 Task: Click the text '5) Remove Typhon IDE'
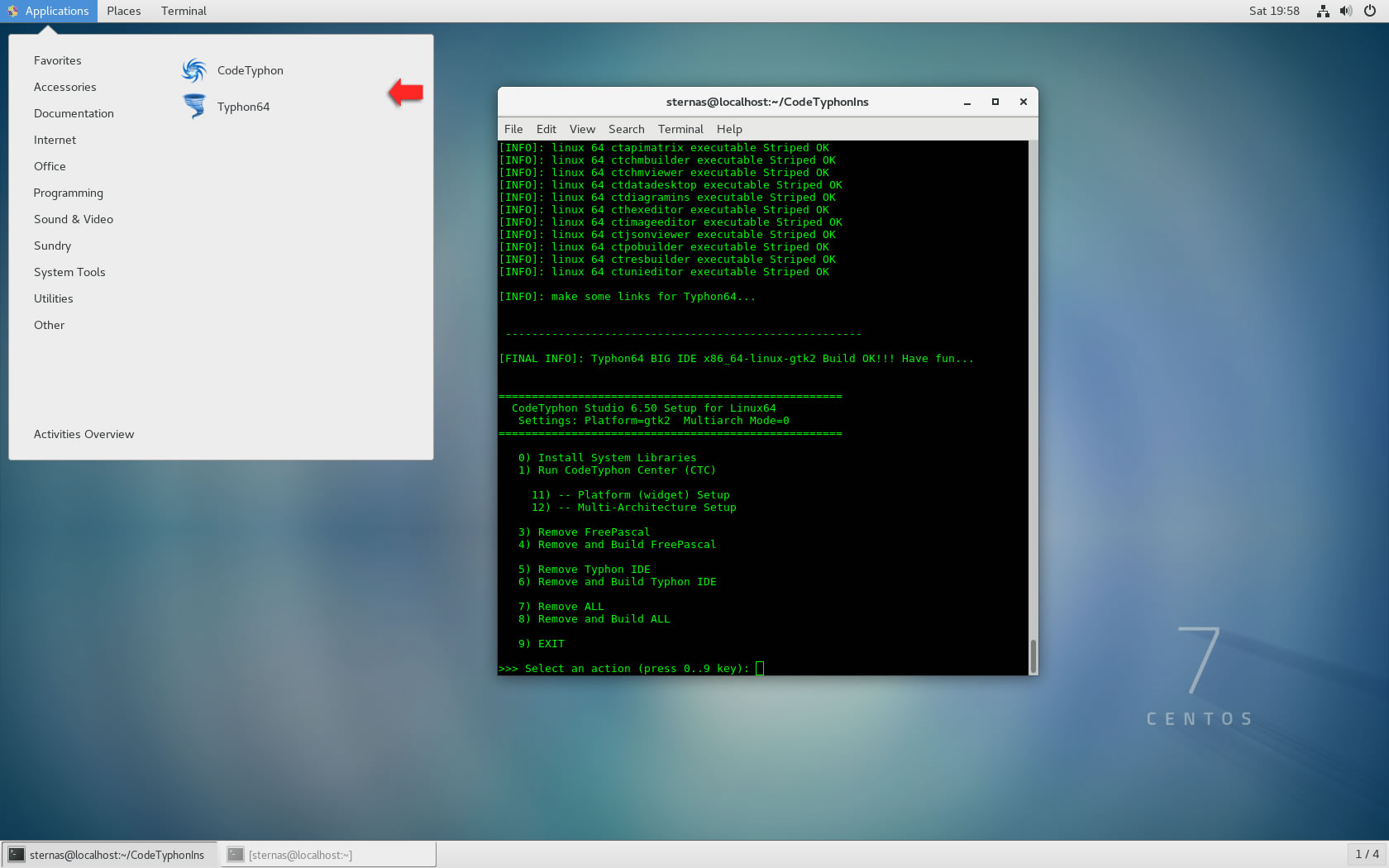(584, 569)
